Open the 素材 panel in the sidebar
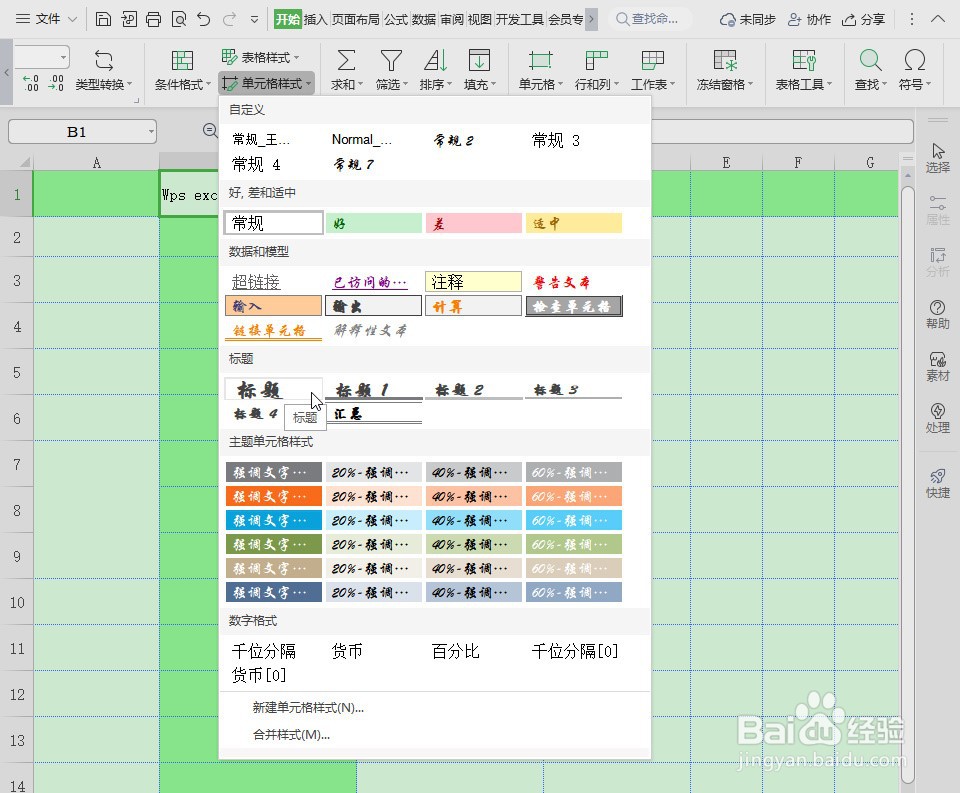960x793 pixels. [936, 366]
